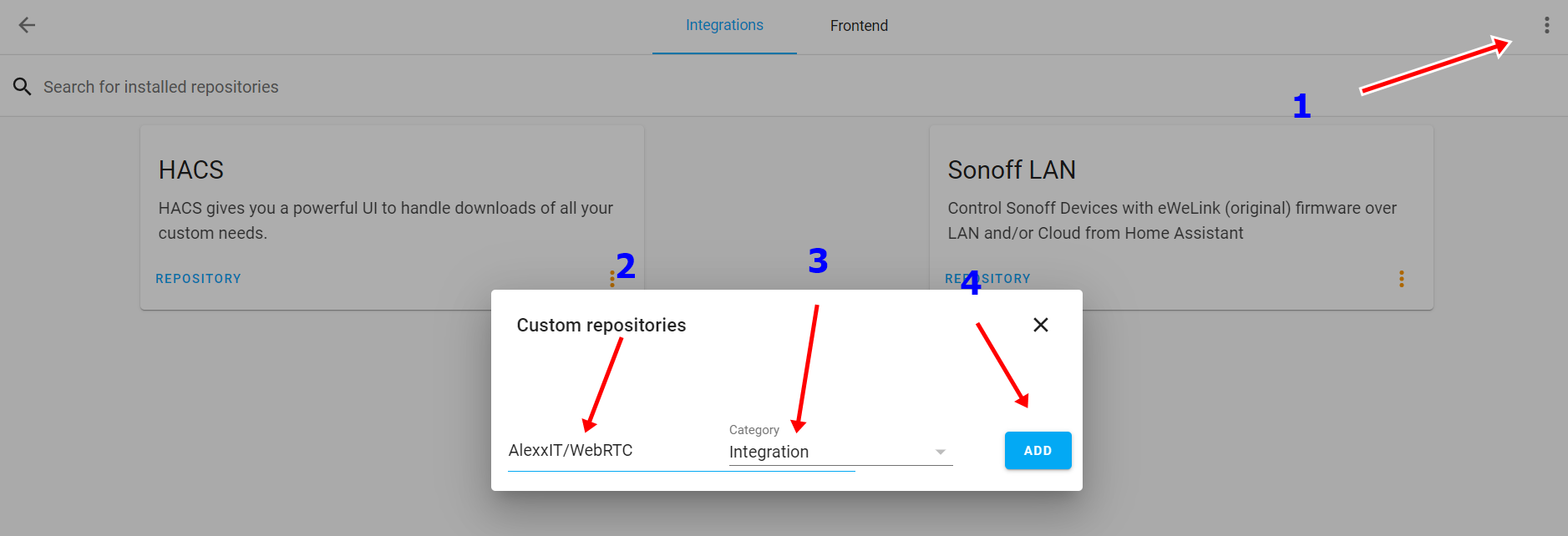The image size is (1568, 536).
Task: Go back using the left arrow
Action: [x=27, y=25]
